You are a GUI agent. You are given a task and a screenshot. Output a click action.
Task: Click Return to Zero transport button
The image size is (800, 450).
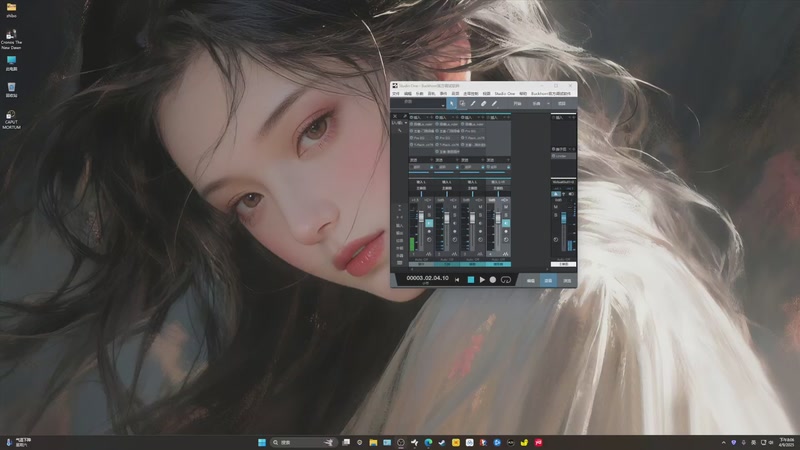[x=457, y=280]
